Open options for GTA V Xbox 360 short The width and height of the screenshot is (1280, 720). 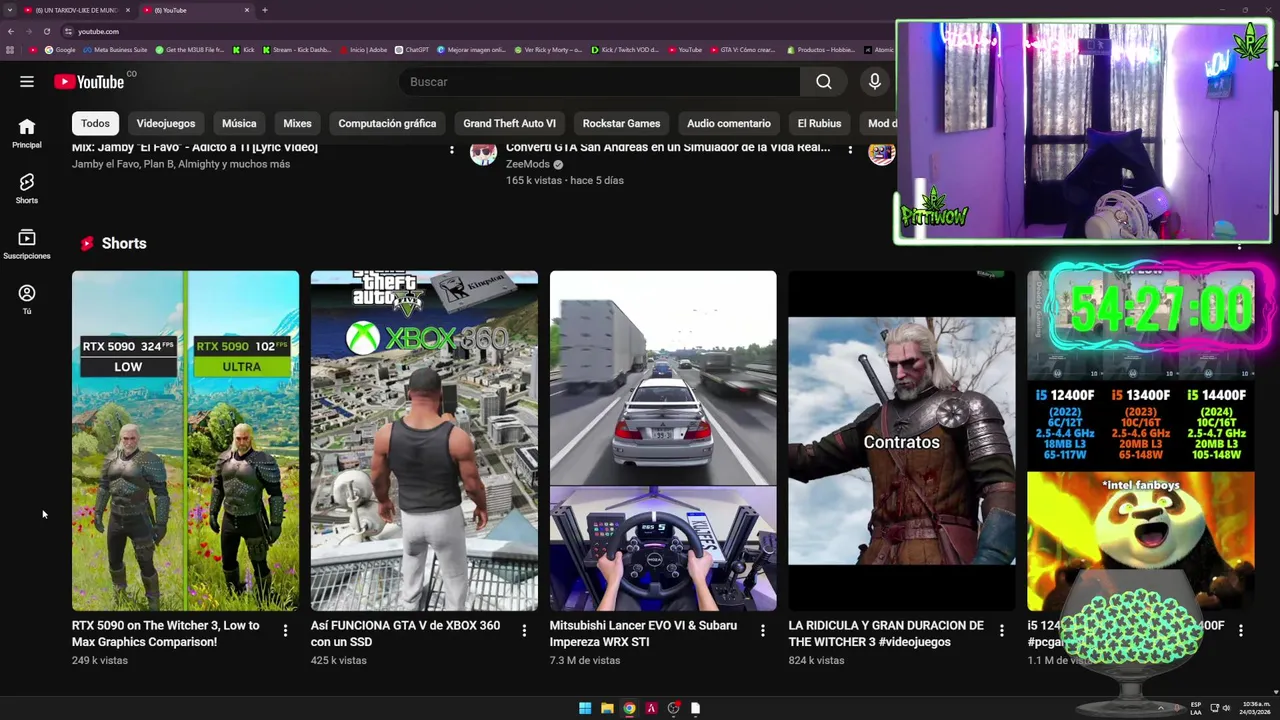coord(524,630)
